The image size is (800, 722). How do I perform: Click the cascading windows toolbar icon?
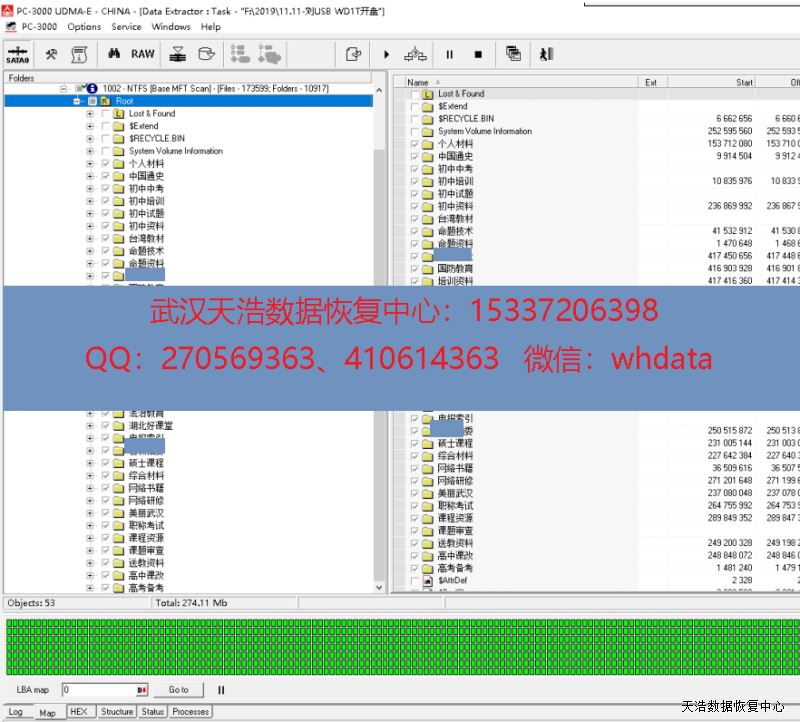tap(513, 54)
